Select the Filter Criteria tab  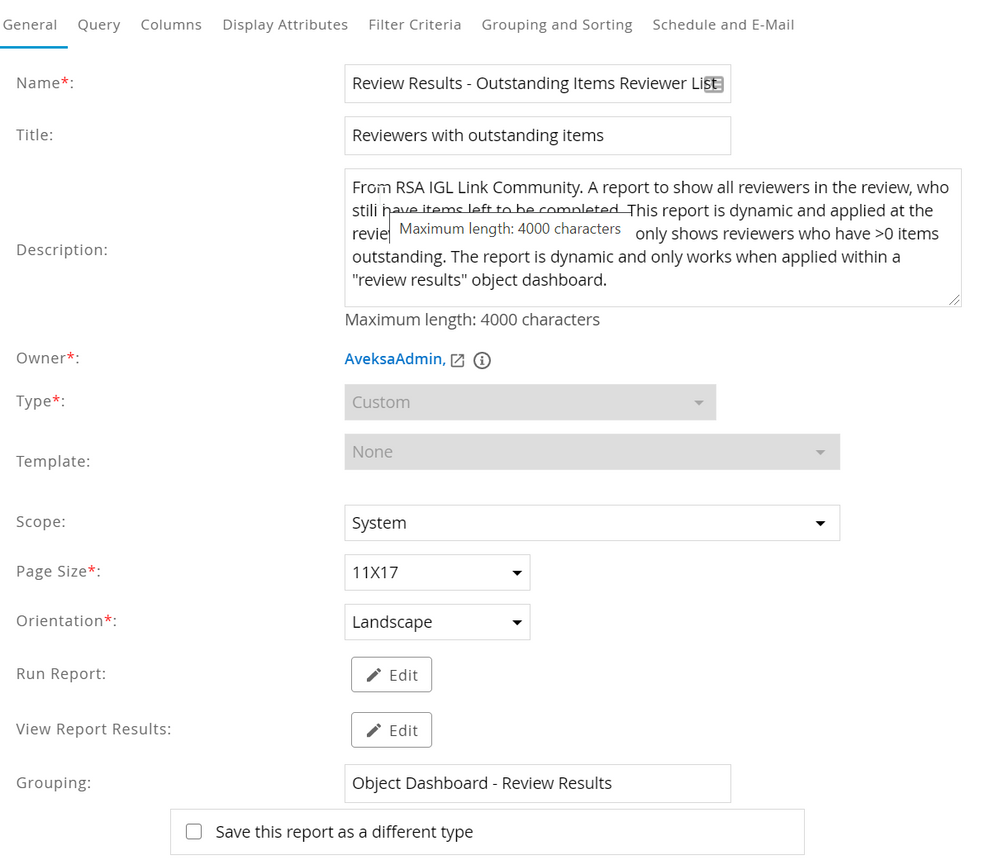click(x=415, y=25)
